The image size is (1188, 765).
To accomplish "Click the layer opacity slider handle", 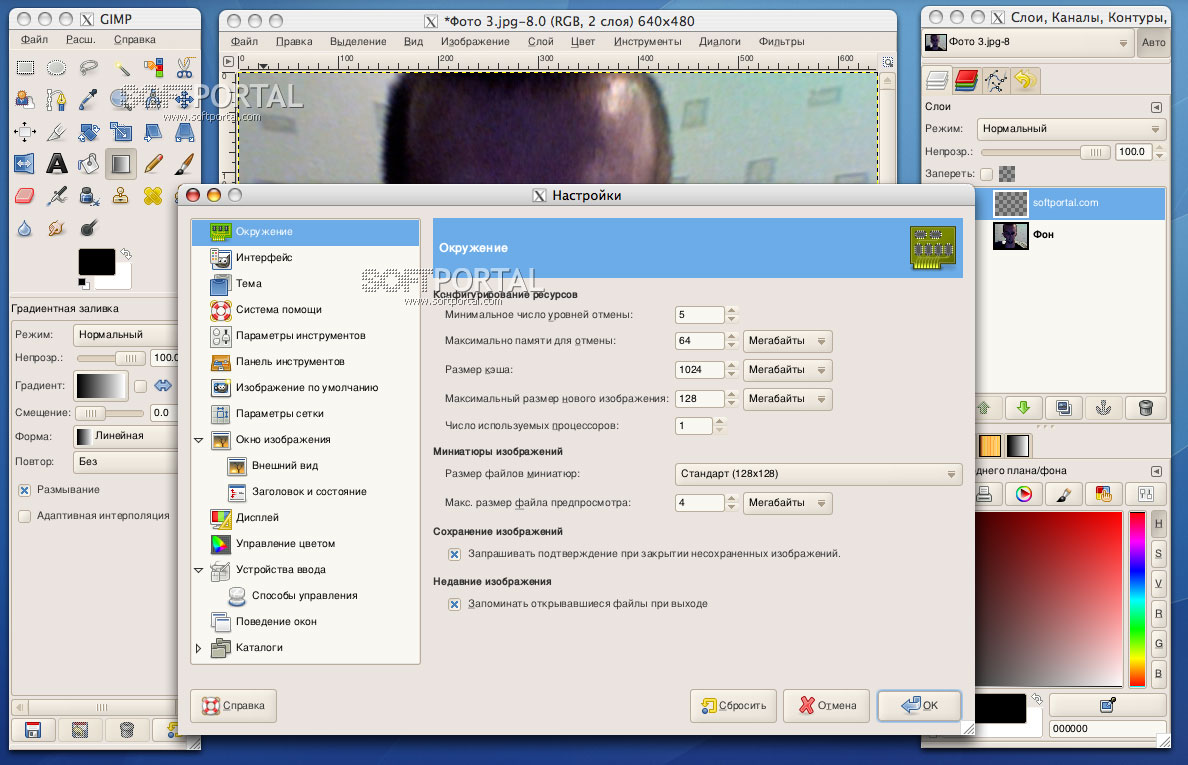I will click(x=1096, y=152).
